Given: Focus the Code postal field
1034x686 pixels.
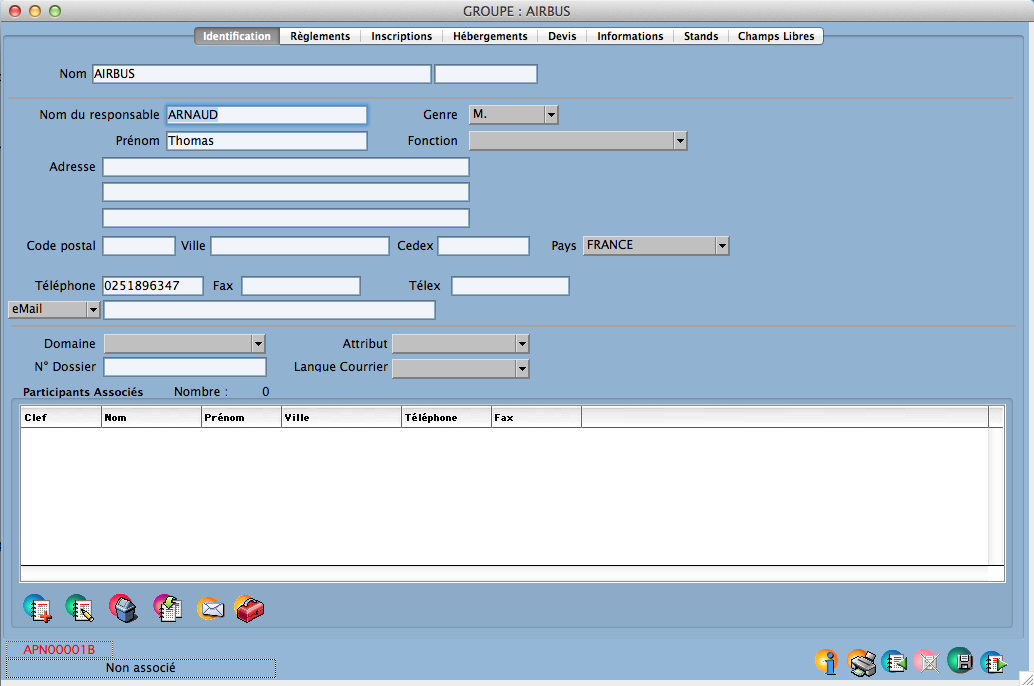Looking at the screenshot, I should click(138, 246).
